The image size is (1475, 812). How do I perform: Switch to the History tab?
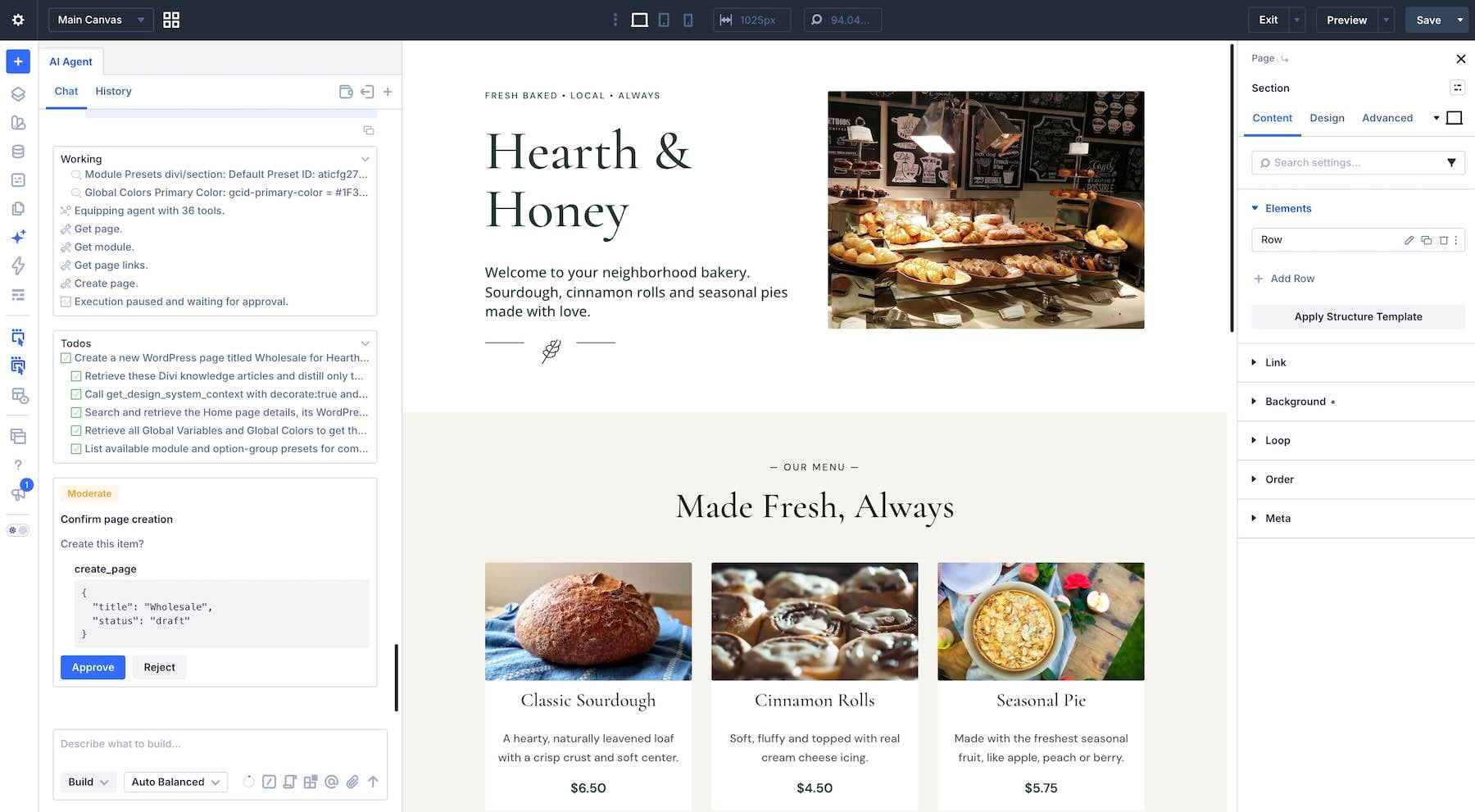point(113,92)
